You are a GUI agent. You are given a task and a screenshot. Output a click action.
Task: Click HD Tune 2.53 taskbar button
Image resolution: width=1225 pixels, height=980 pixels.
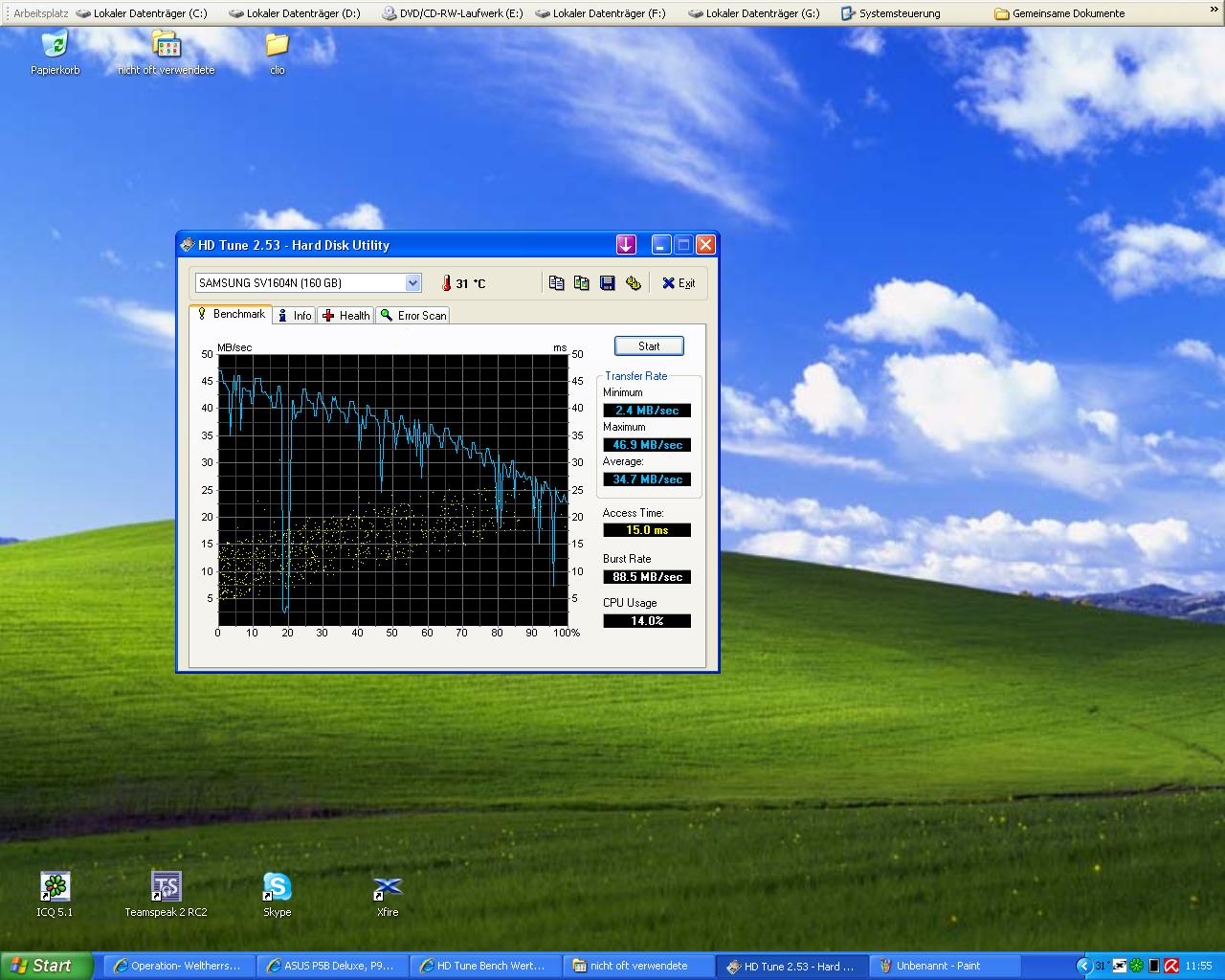[x=793, y=966]
